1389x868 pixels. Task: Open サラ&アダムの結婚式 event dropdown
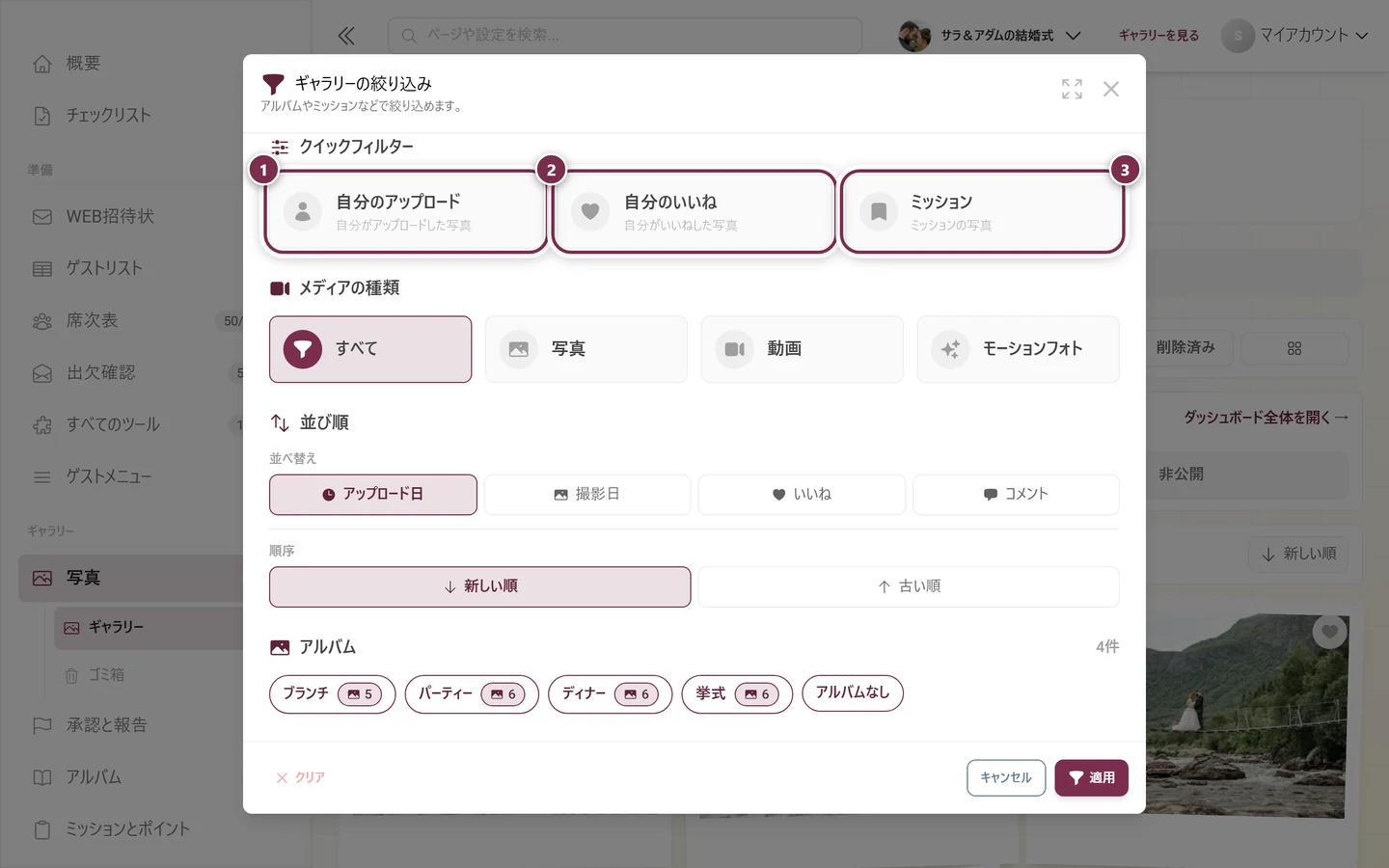click(x=990, y=36)
